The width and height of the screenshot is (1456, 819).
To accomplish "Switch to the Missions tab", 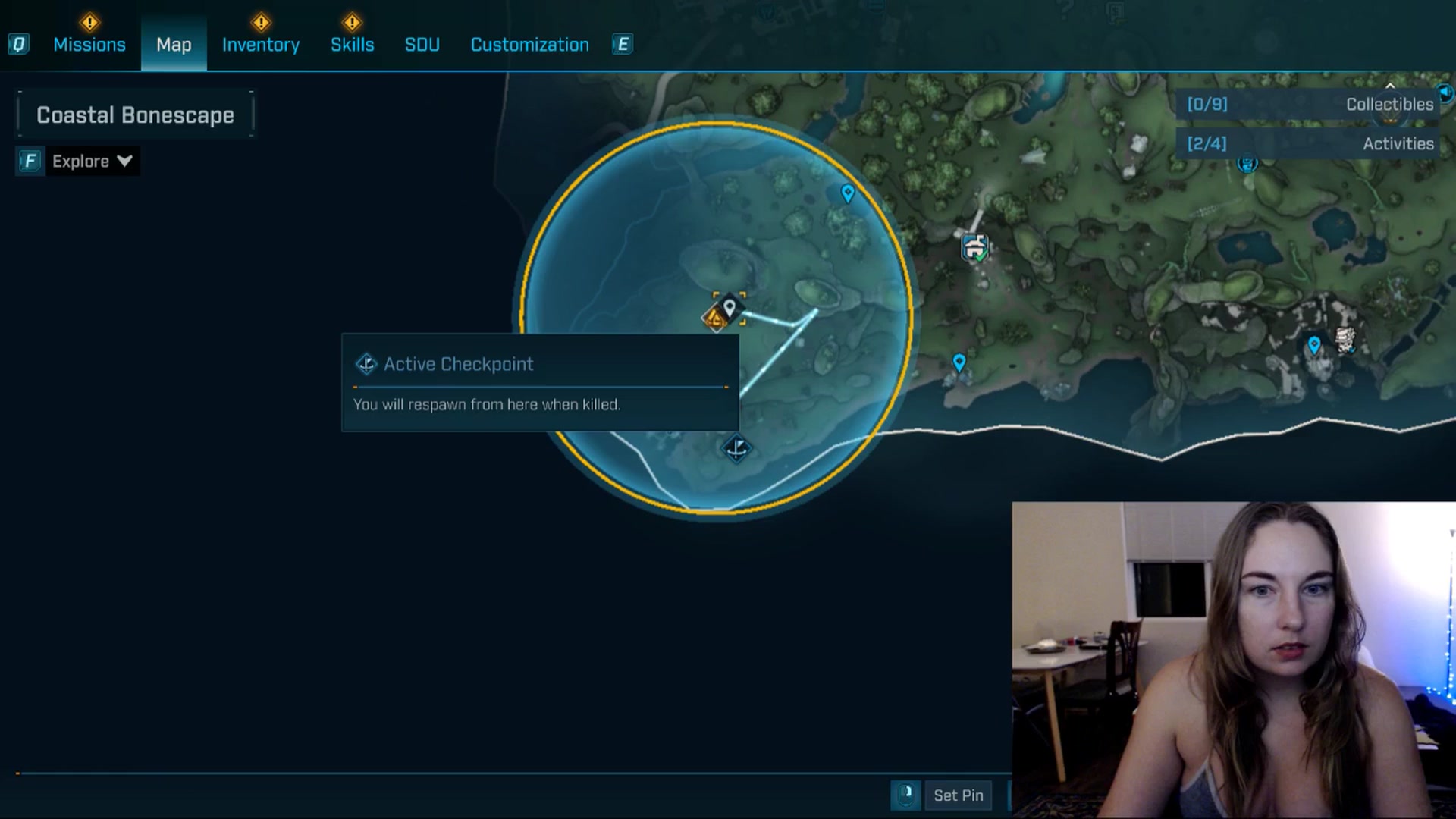I will (89, 45).
